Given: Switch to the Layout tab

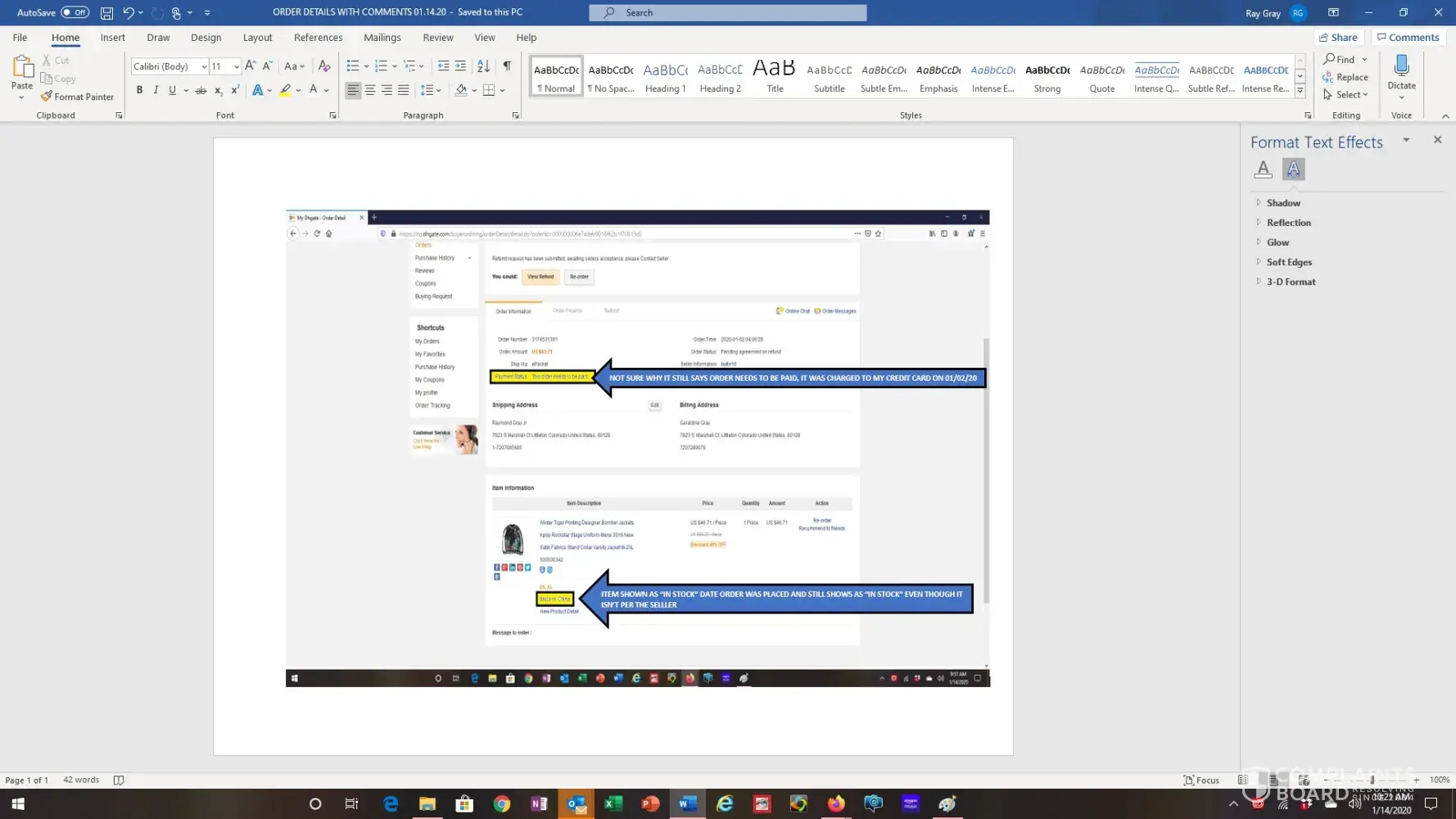Looking at the screenshot, I should click(257, 37).
